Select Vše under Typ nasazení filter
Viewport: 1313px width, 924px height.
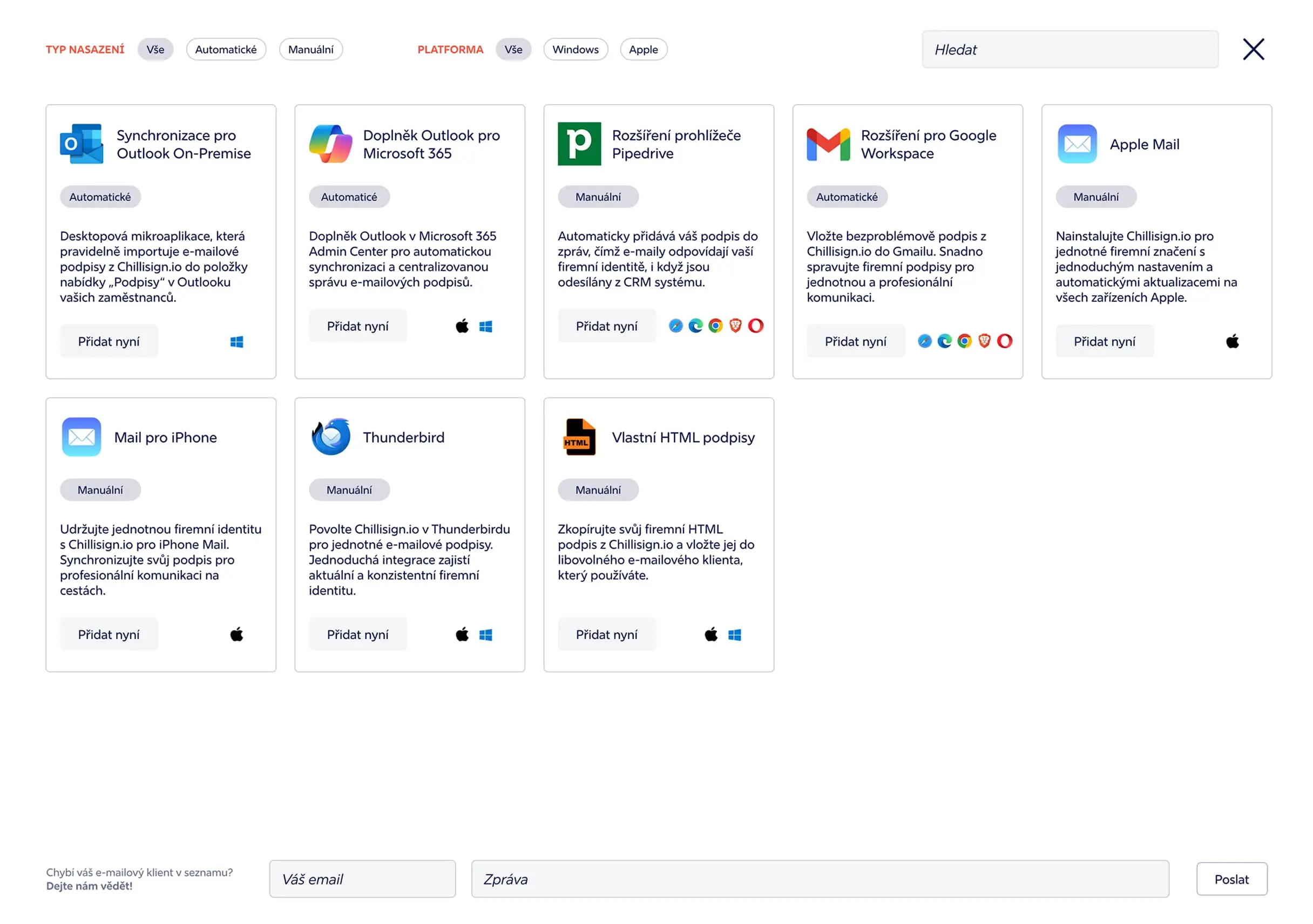(155, 49)
